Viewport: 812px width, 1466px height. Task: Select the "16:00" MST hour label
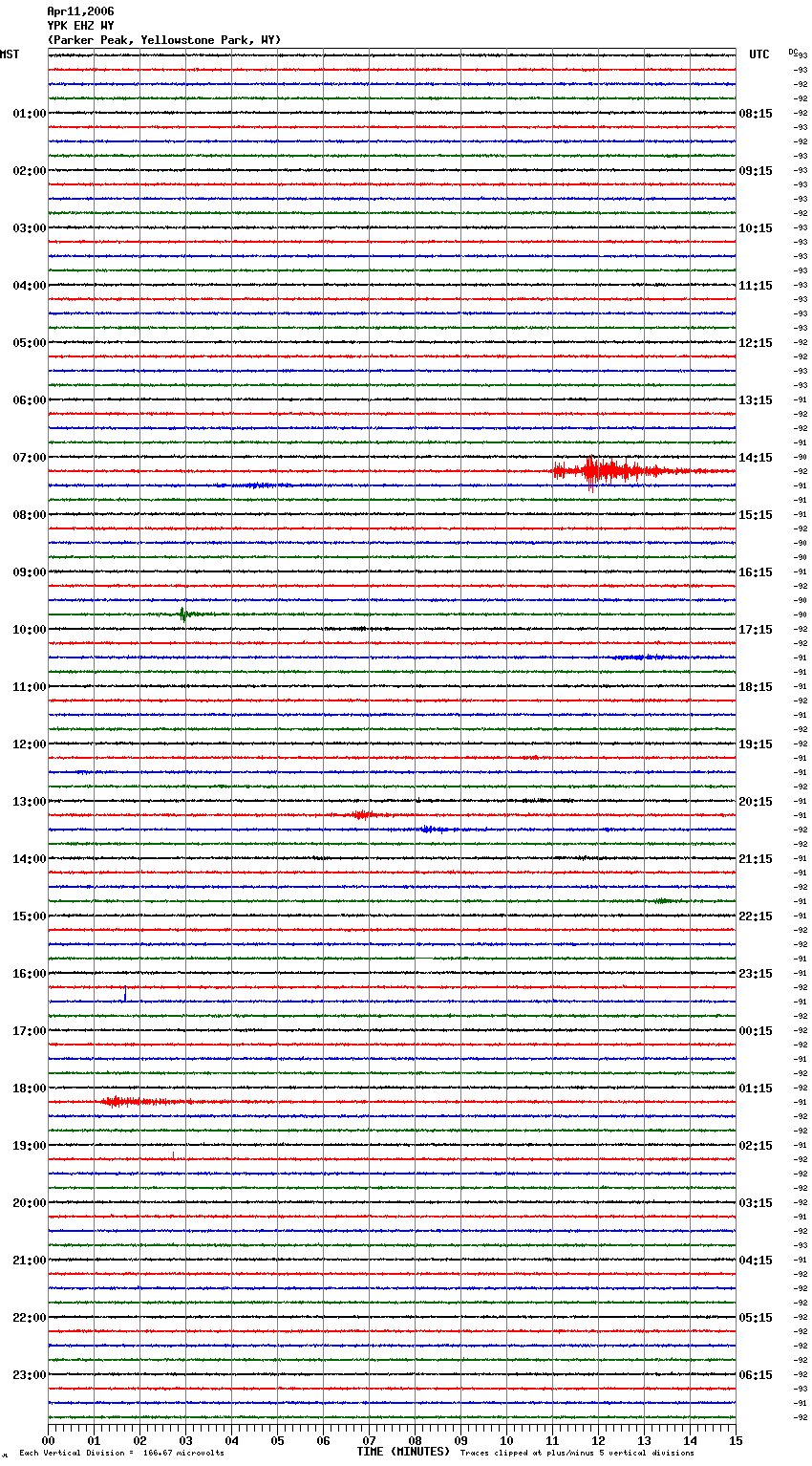(x=30, y=974)
